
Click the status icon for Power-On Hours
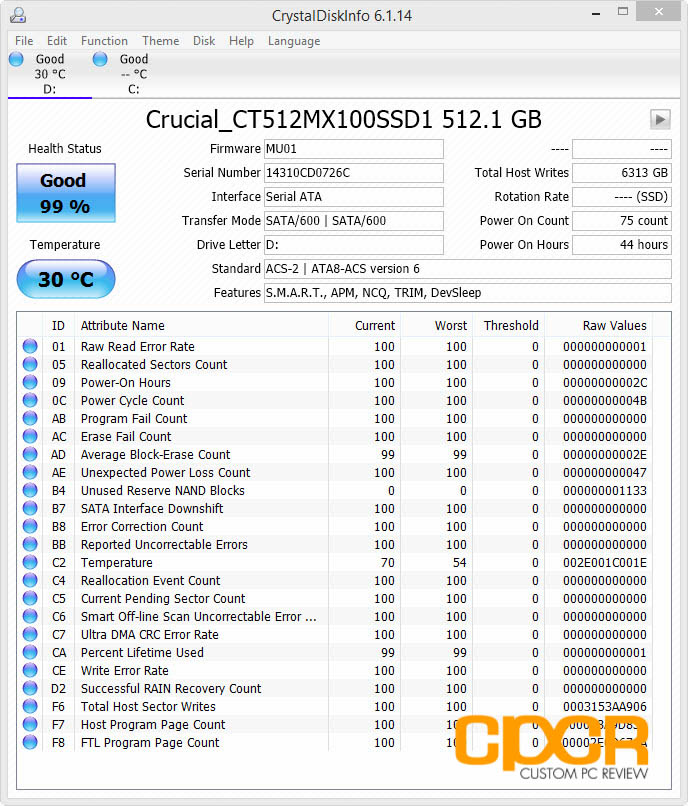pos(30,382)
